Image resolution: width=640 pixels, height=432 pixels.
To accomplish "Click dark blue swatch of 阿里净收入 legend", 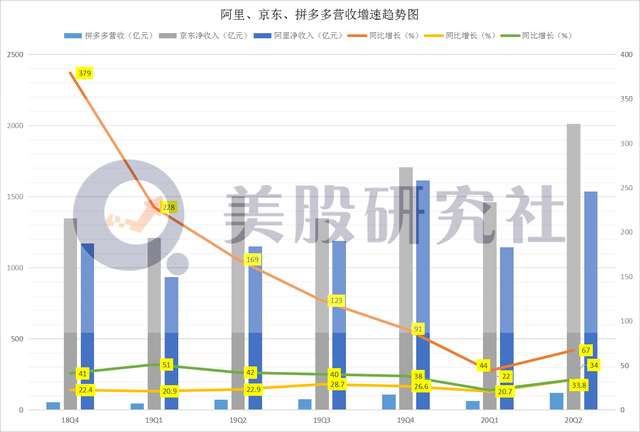I will [262, 36].
